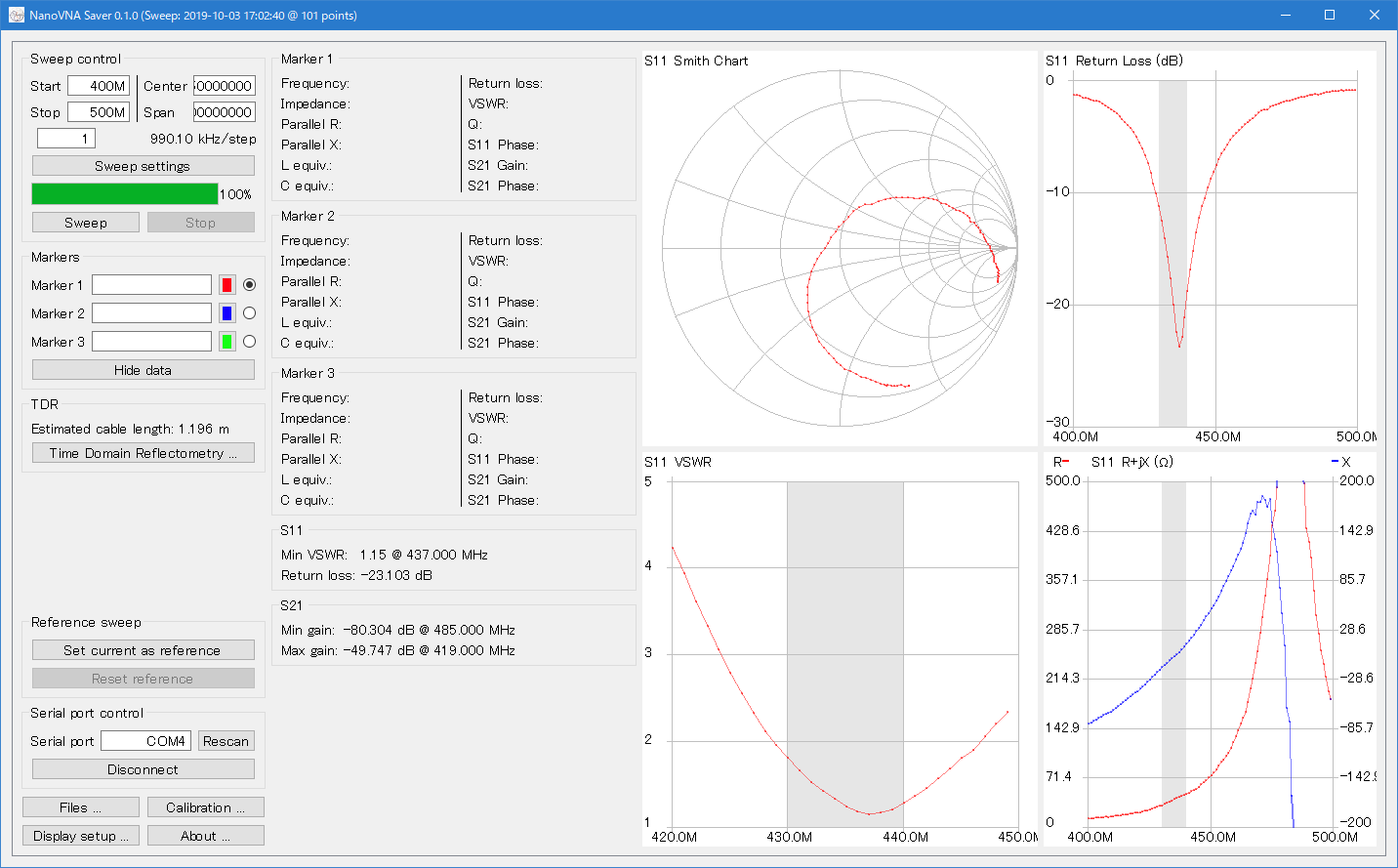Click the S11 Smith Chart plot
Image resolution: width=1398 pixels, height=868 pixels.
click(840, 248)
